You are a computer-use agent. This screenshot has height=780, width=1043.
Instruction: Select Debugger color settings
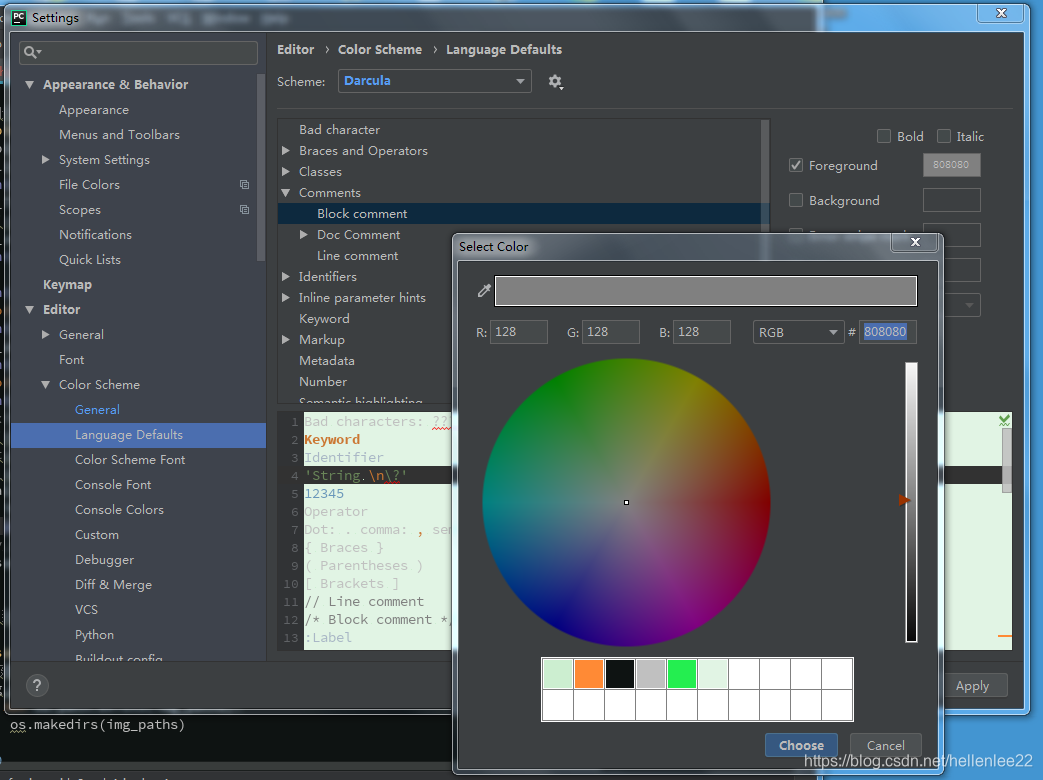104,560
